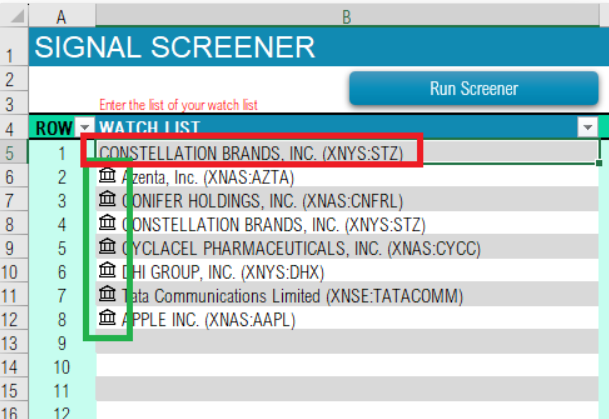This screenshot has width=609, height=419.
Task: Select the CYCLACEL PHARMACEUTICALS, INC. (XNAS:CYCC) cell
Action: [x=347, y=248]
